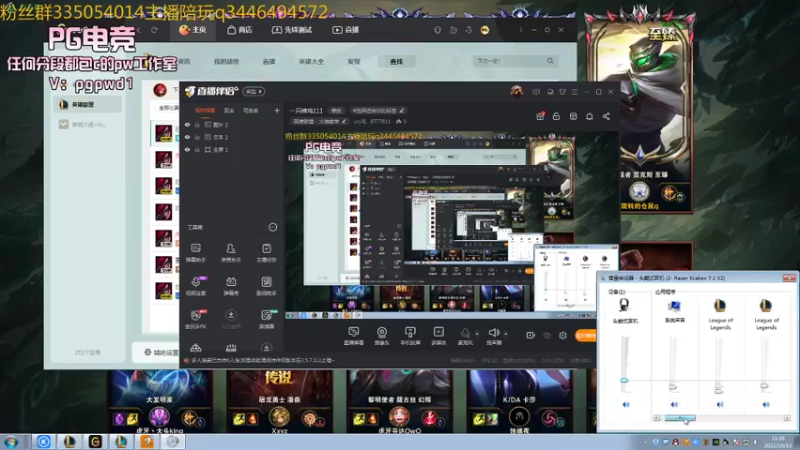The width and height of the screenshot is (800, 450).
Task: Add multimedia source (多媒体)
Action: point(438,336)
